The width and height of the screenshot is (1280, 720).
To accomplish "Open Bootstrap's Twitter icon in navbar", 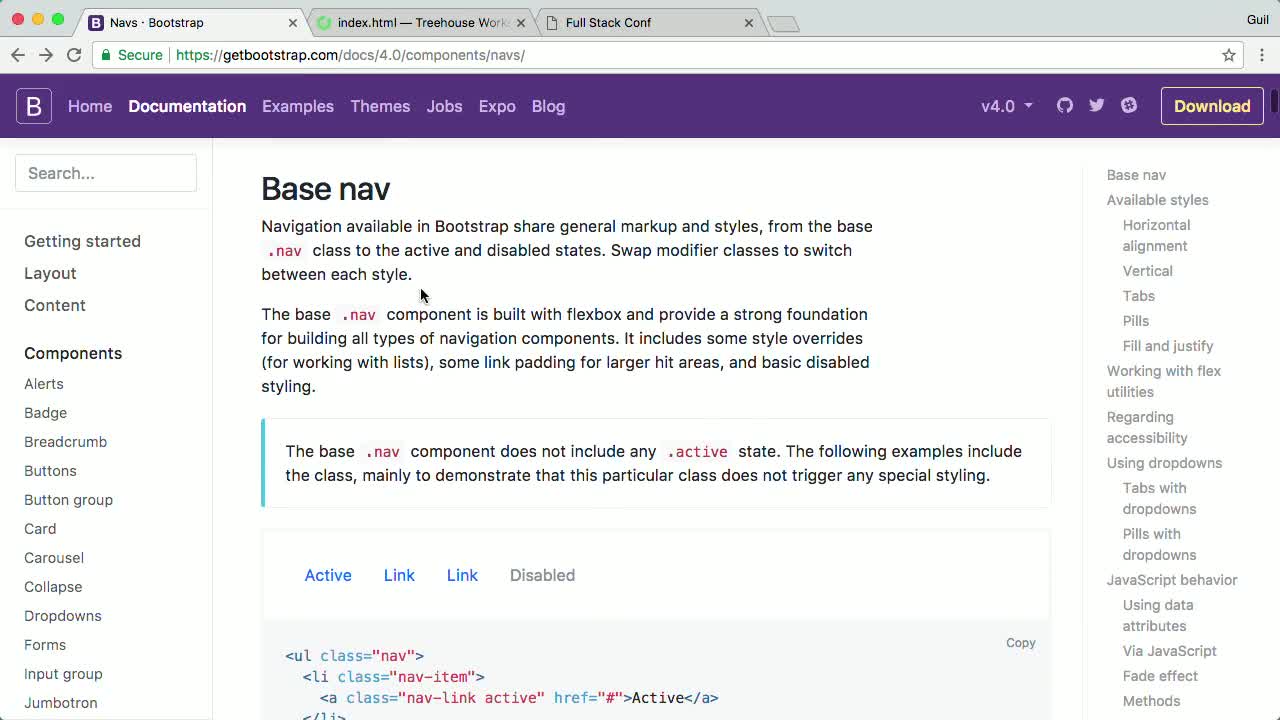I will 1096,105.
